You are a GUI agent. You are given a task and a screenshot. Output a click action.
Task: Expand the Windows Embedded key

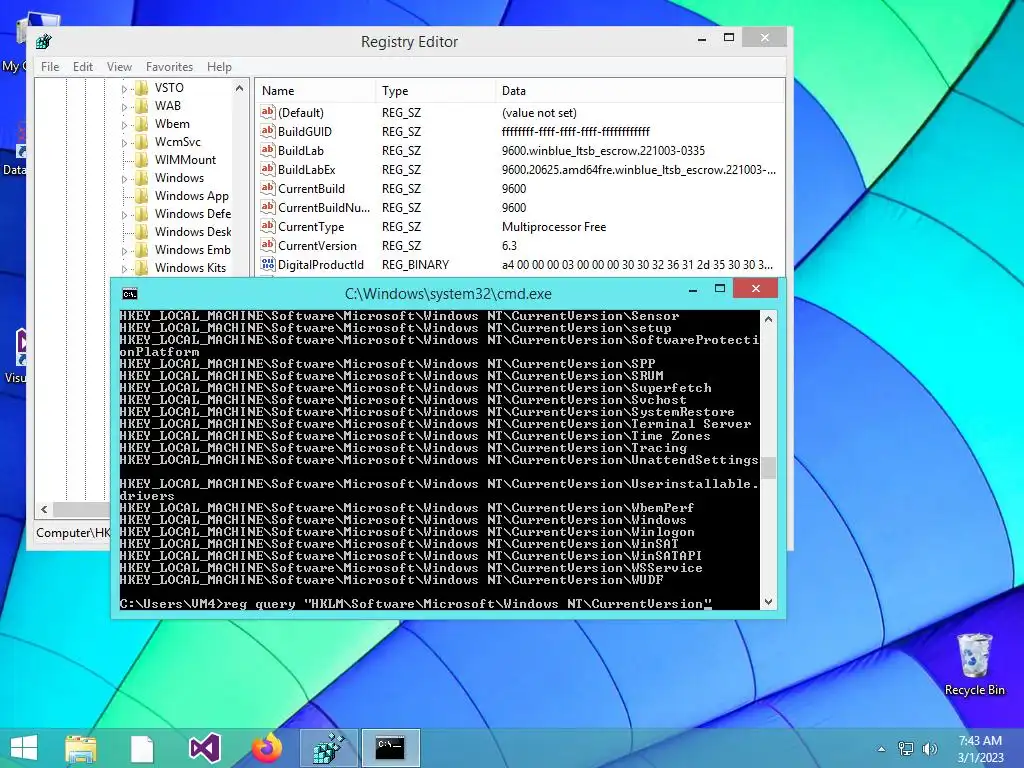coord(124,250)
